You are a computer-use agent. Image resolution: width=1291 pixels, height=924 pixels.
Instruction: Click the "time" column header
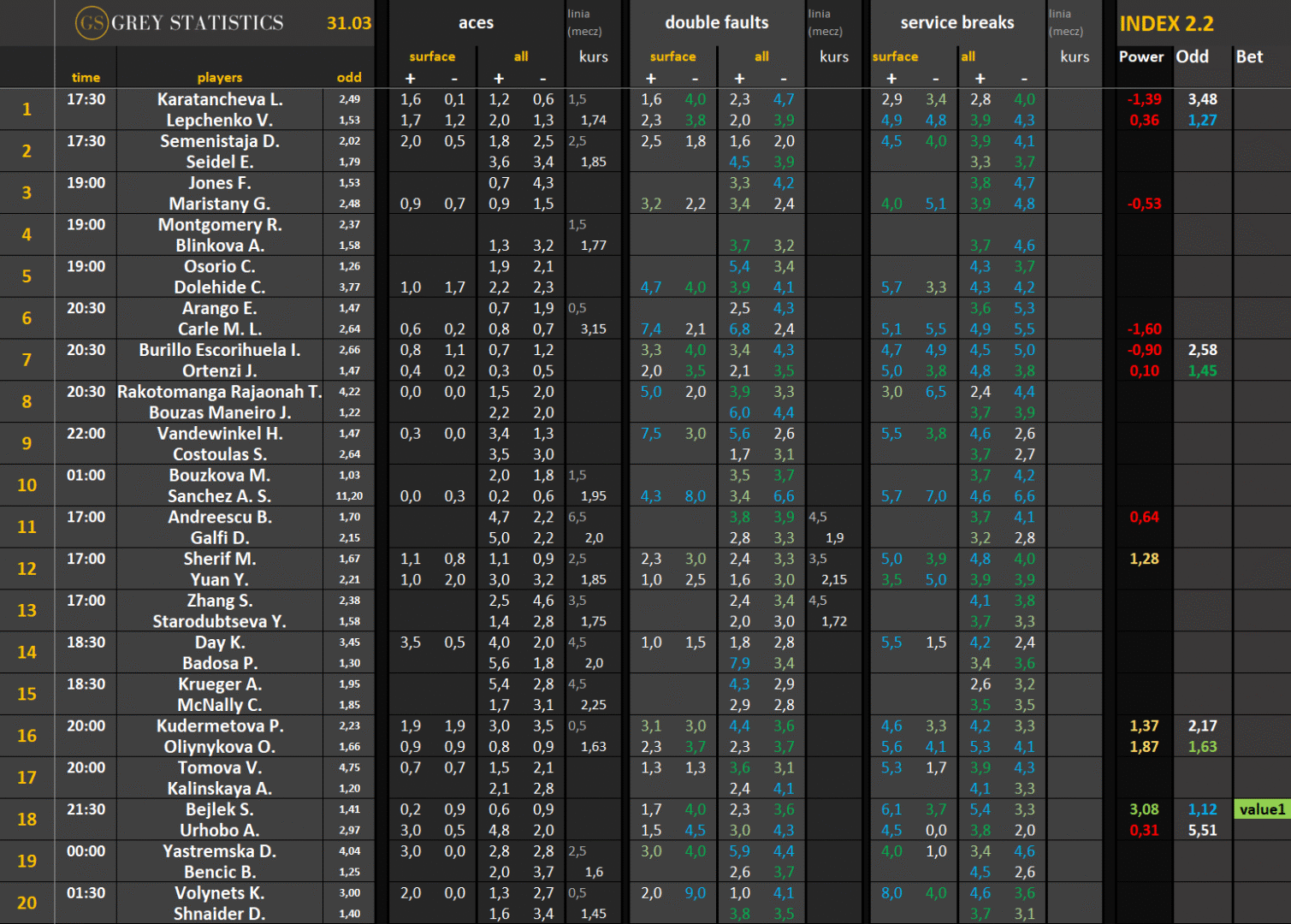pyautogui.click(x=86, y=78)
